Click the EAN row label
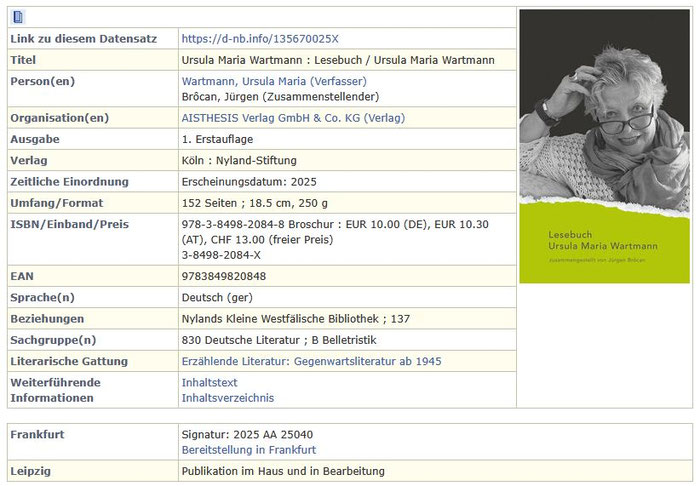This screenshot has width=700, height=486. tap(22, 276)
